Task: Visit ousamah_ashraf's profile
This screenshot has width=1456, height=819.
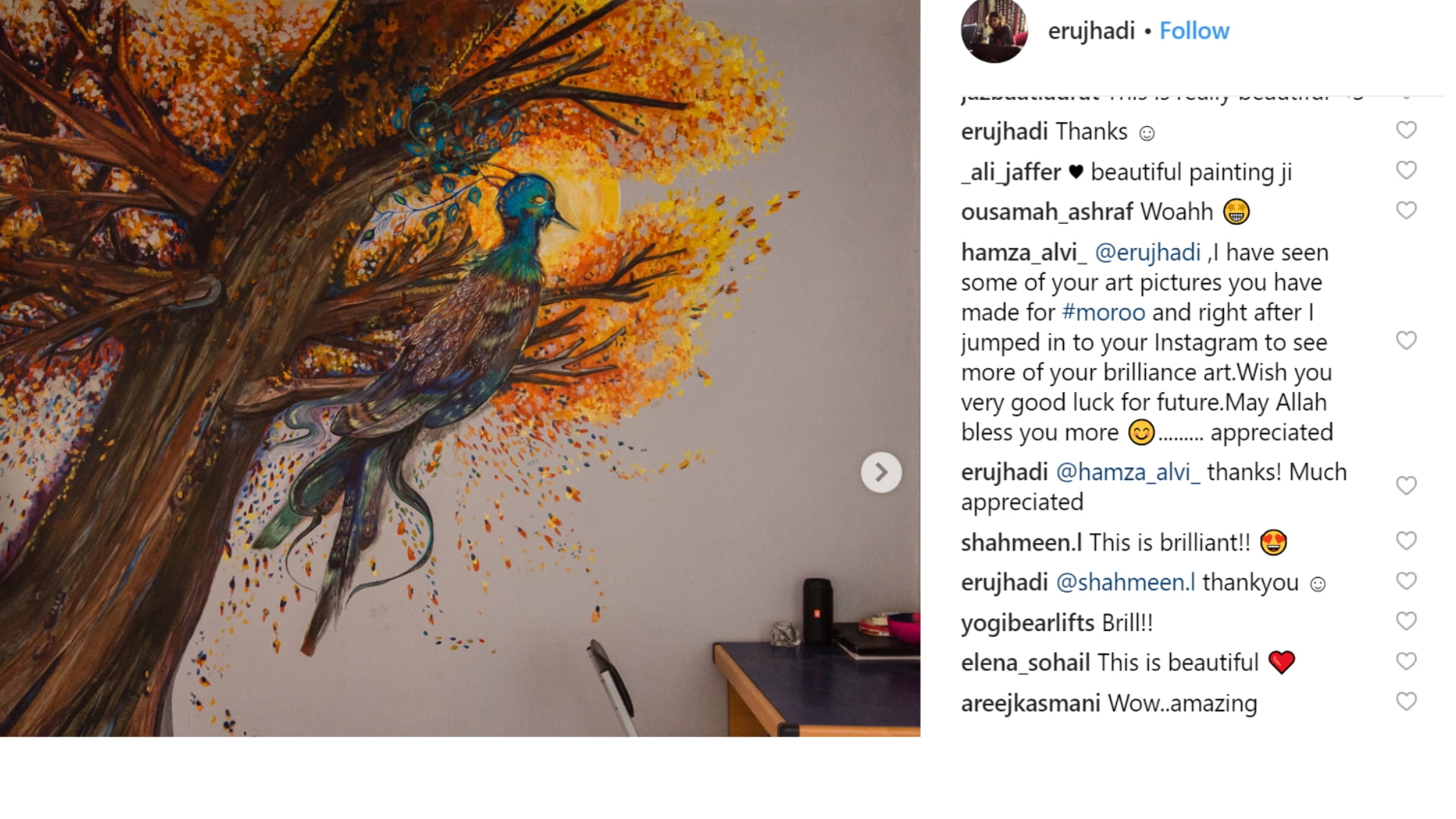Action: pyautogui.click(x=1046, y=212)
